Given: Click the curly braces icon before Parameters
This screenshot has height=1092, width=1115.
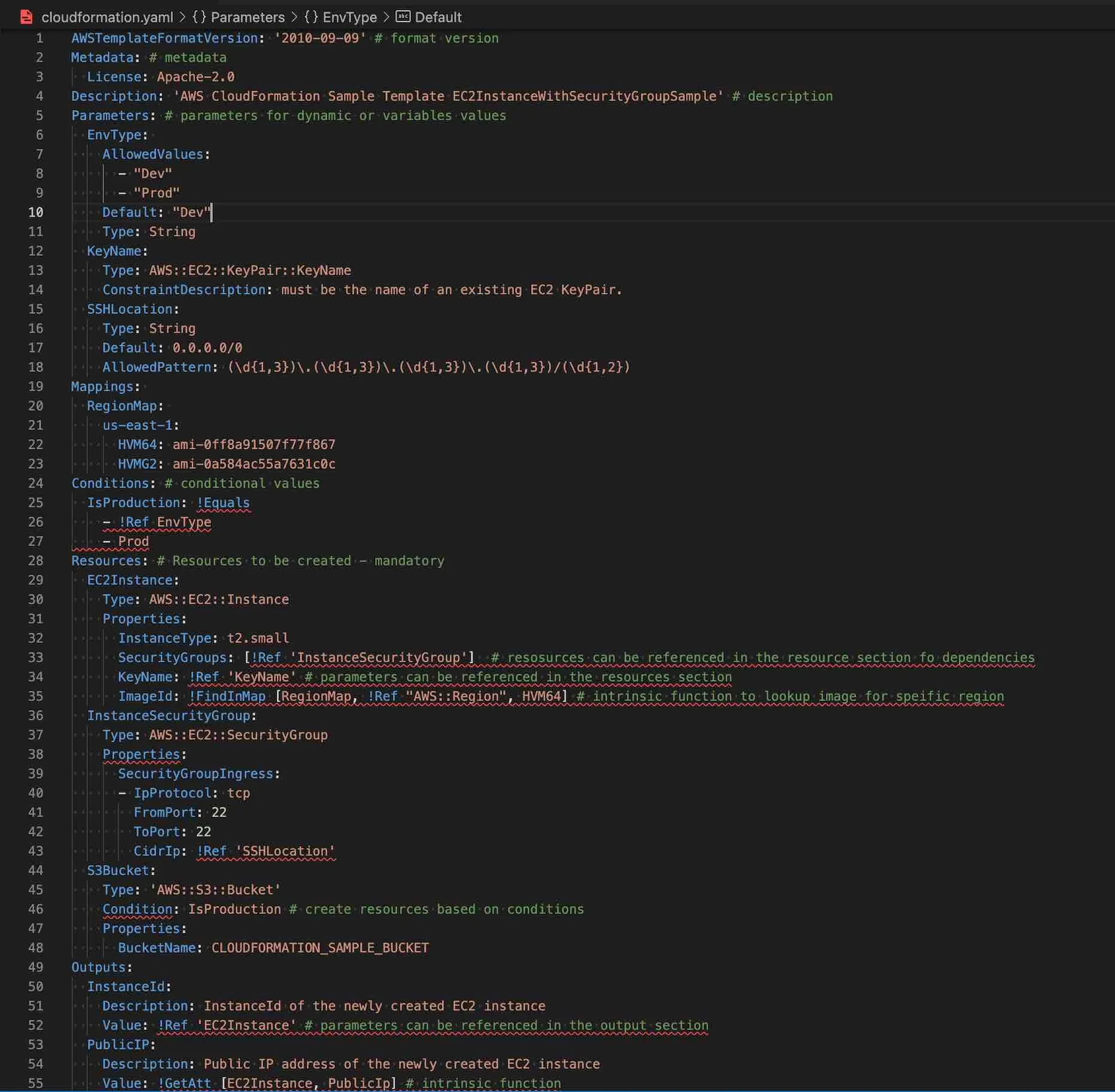Looking at the screenshot, I should (x=199, y=17).
